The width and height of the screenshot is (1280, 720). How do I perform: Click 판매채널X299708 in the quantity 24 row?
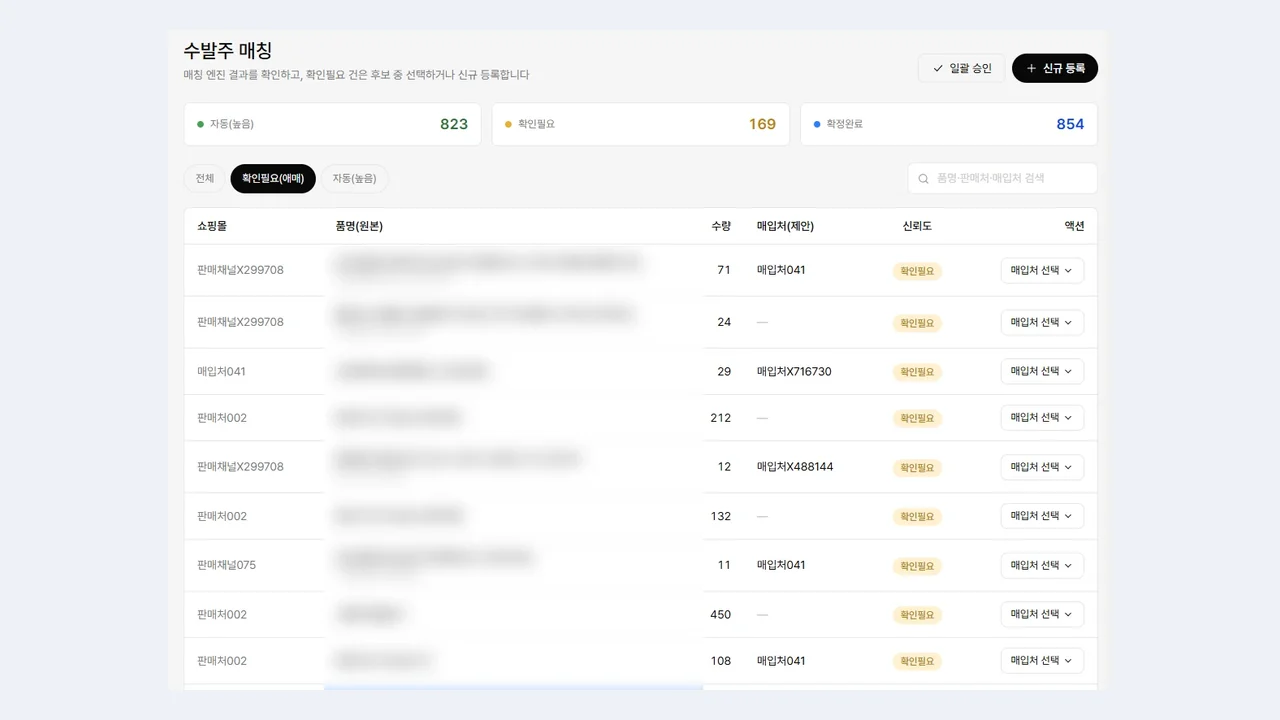(x=240, y=322)
